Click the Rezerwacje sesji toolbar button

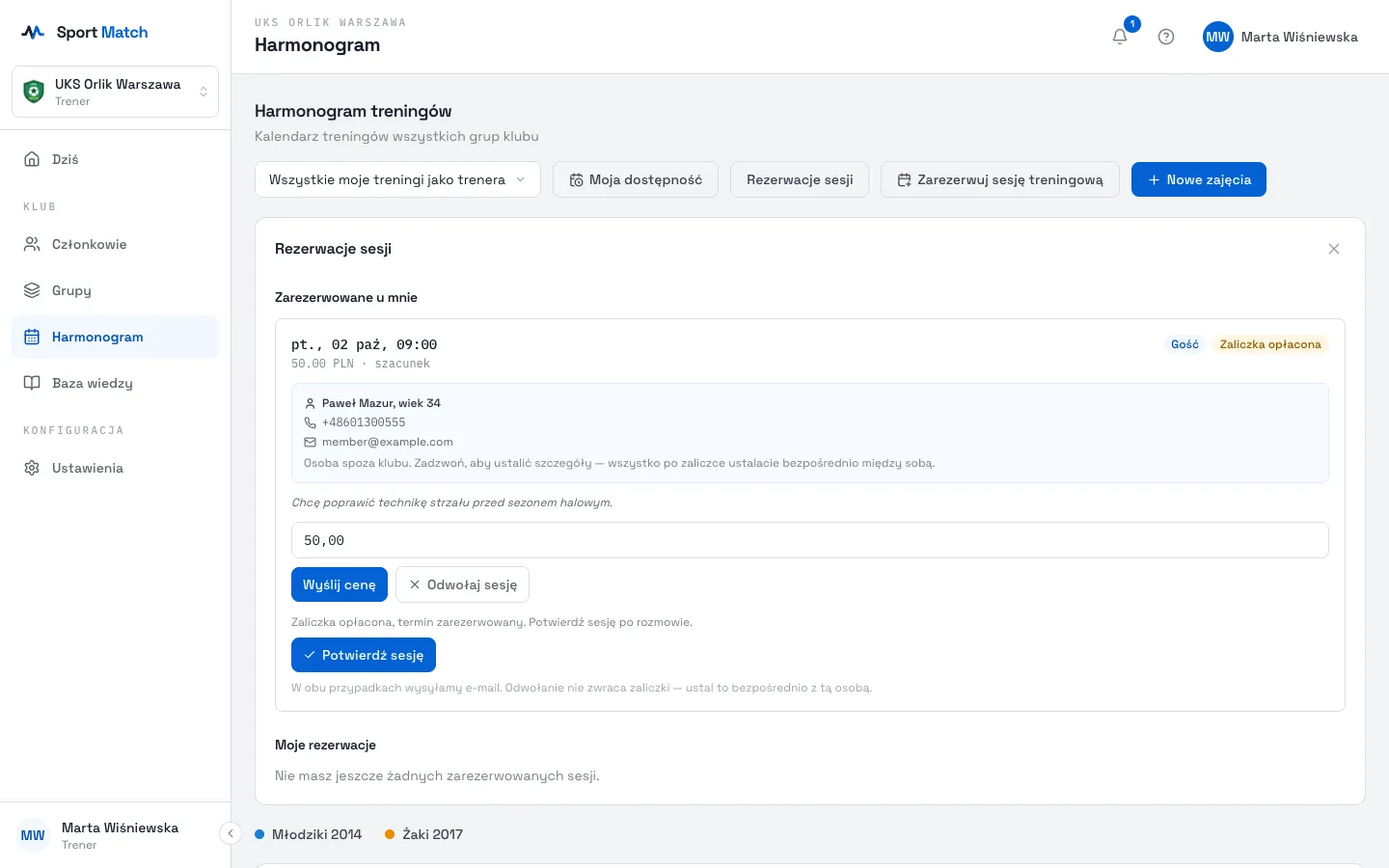coord(800,179)
